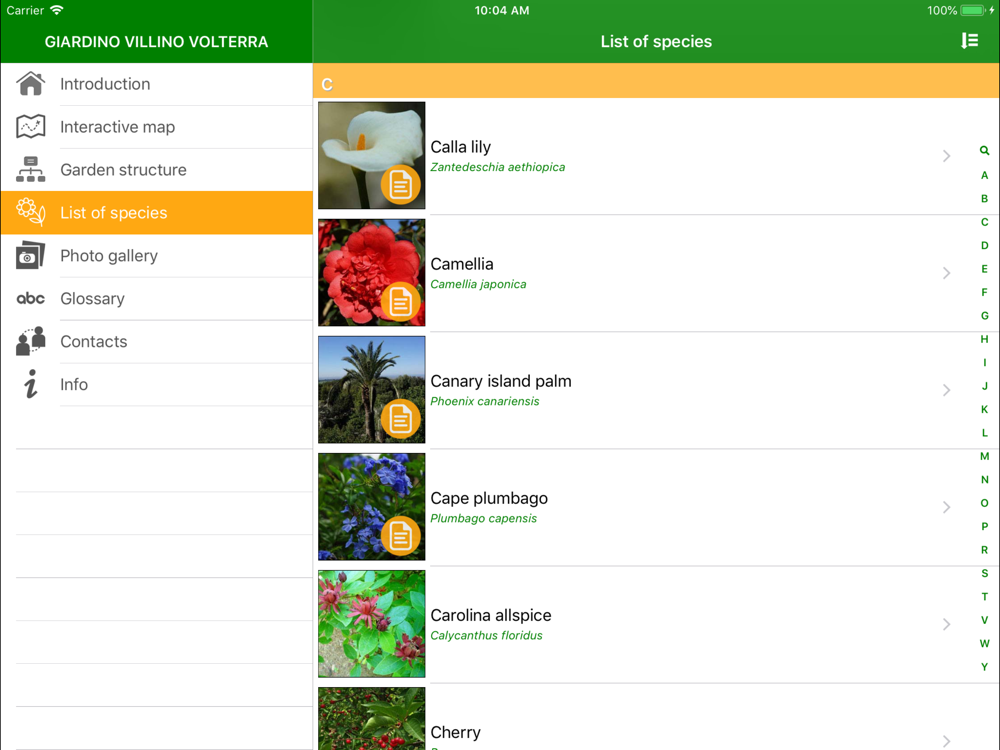The width and height of the screenshot is (1000, 750).
Task: Jump to letter M in index
Action: click(x=985, y=456)
